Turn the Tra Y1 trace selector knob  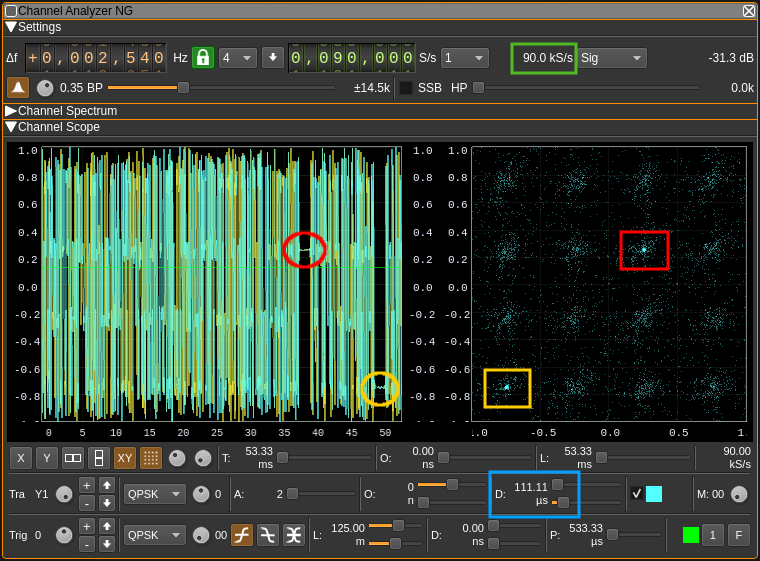click(x=64, y=494)
